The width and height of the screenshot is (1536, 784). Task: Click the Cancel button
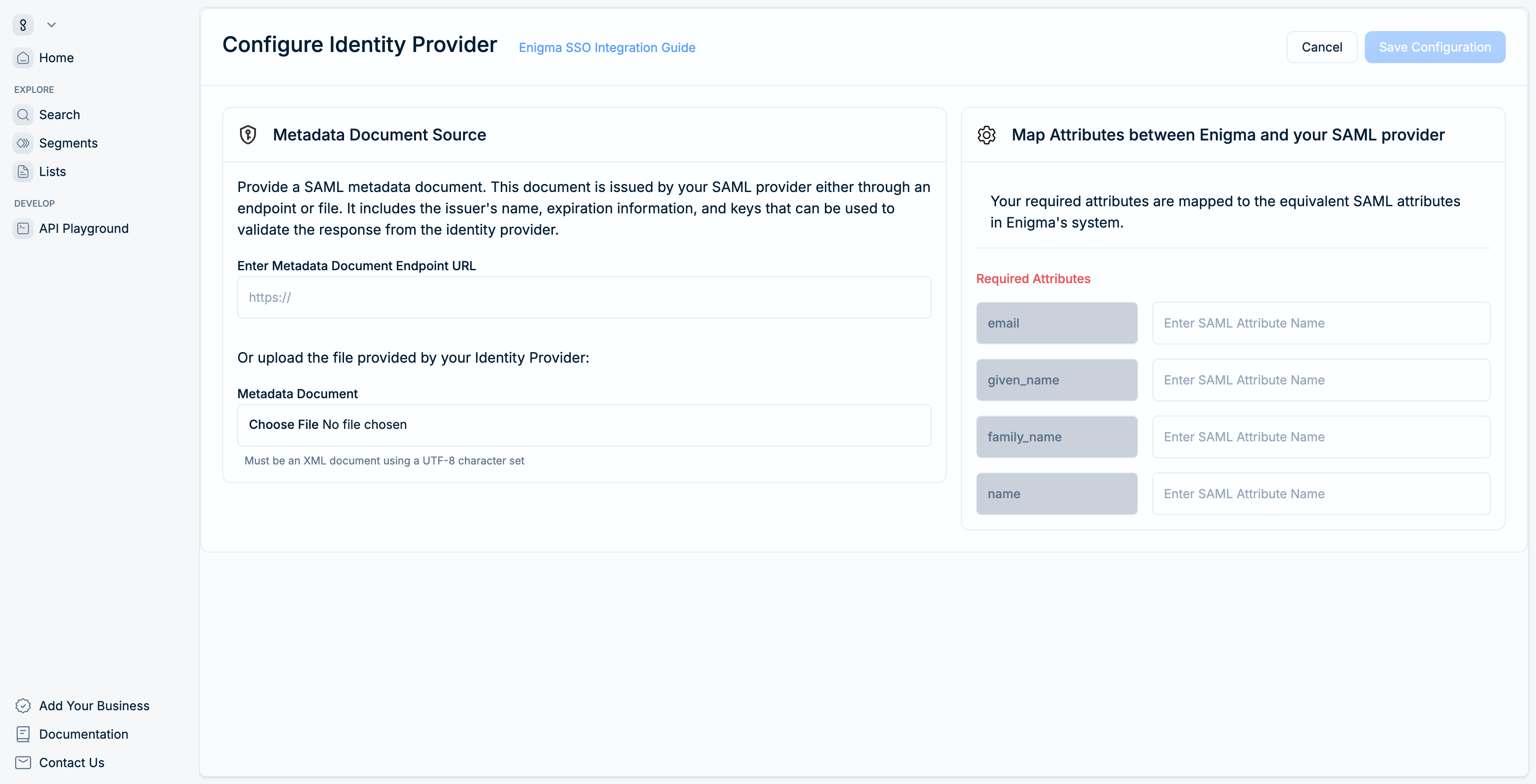(1321, 47)
